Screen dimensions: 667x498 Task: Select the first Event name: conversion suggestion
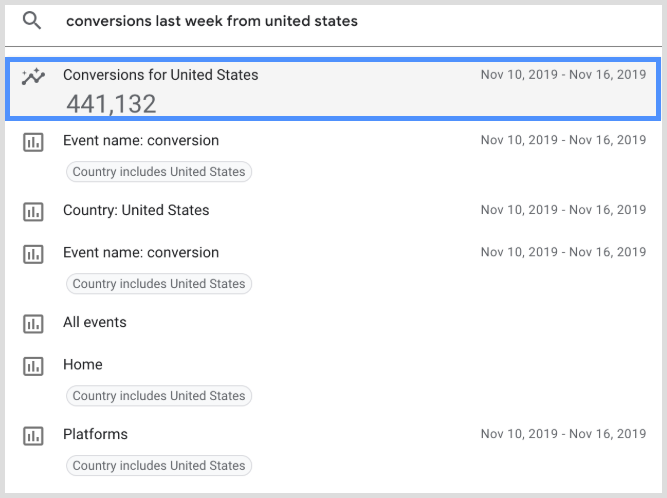(x=141, y=141)
